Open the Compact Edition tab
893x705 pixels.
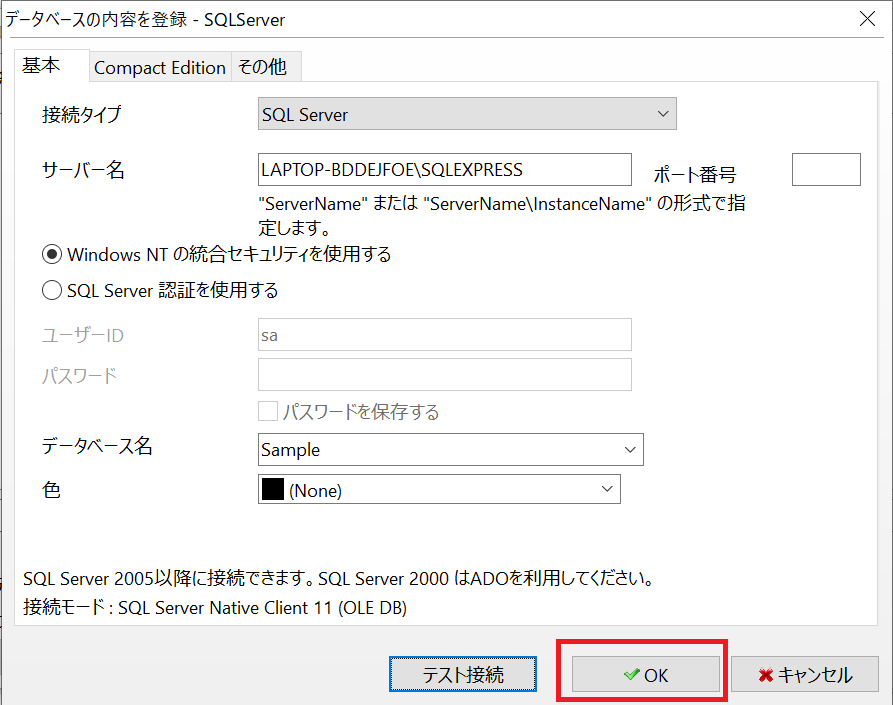pyautogui.click(x=160, y=67)
